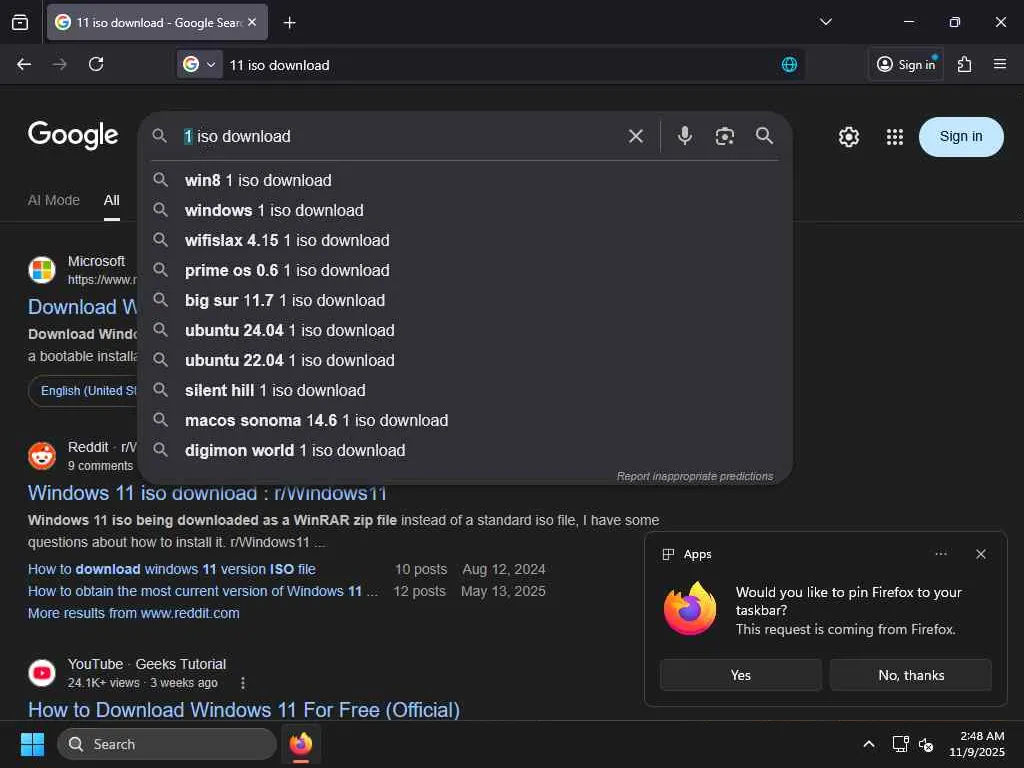The width and height of the screenshot is (1024, 768).
Task: Select suggestion prime os 0.6 1 iso download
Action: click(x=465, y=270)
